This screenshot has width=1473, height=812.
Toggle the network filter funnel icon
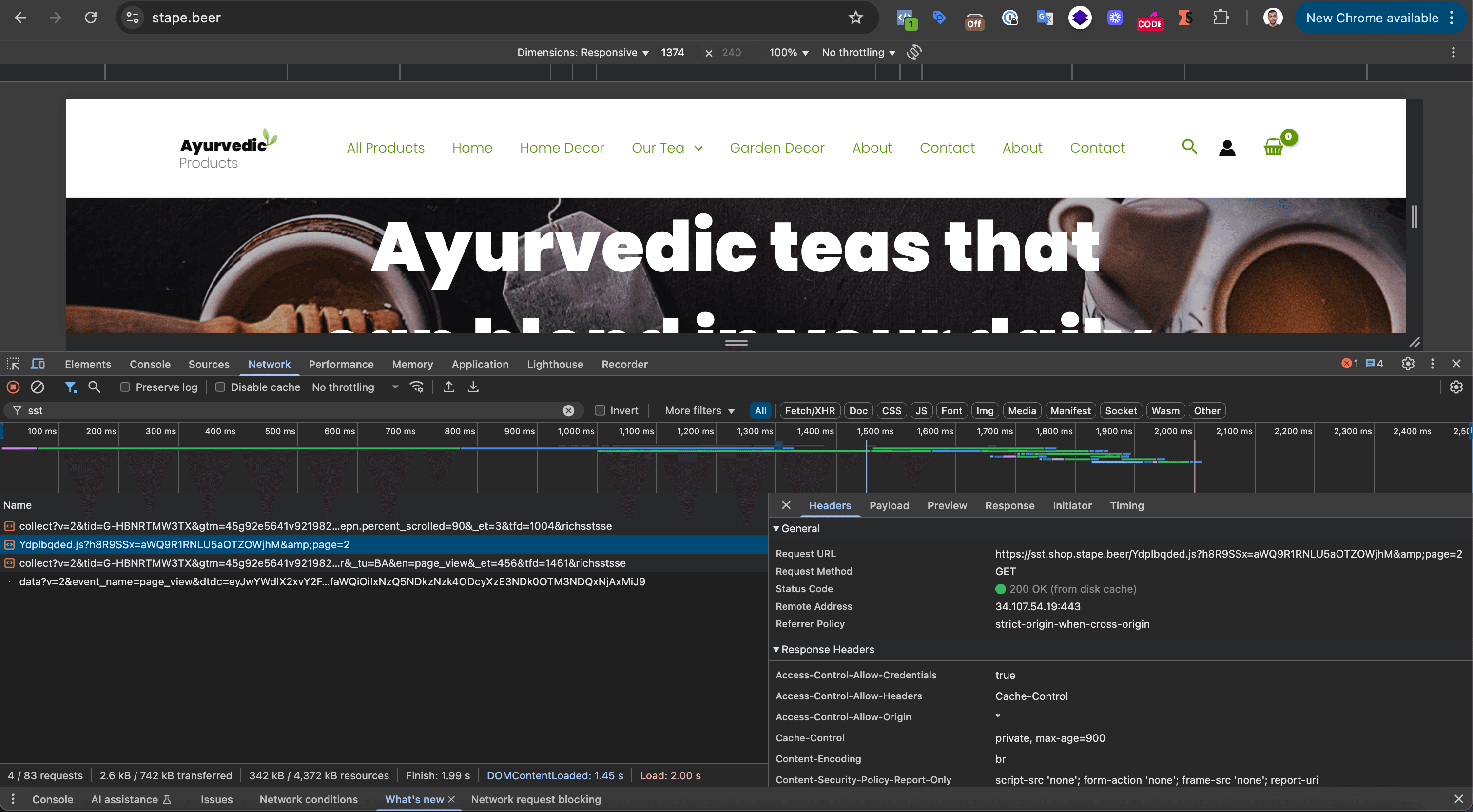tap(70, 387)
